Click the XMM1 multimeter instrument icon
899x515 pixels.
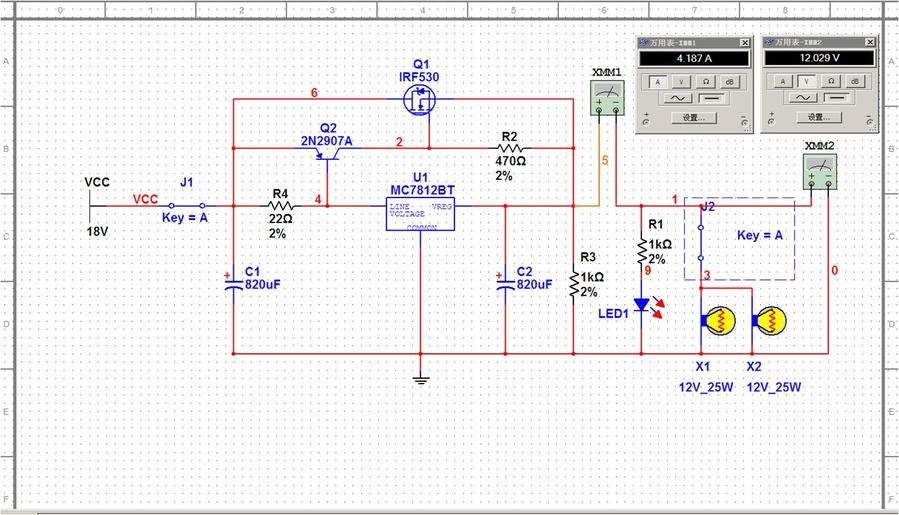point(607,101)
